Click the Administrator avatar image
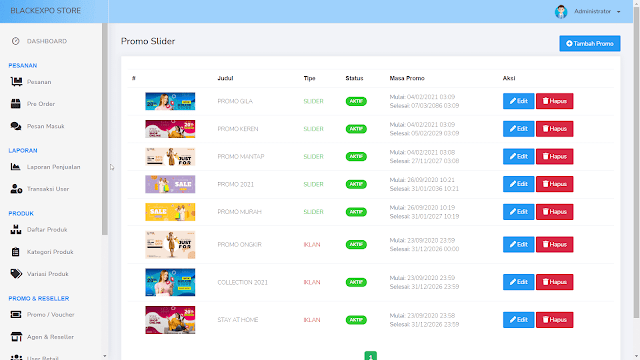 (561, 11)
